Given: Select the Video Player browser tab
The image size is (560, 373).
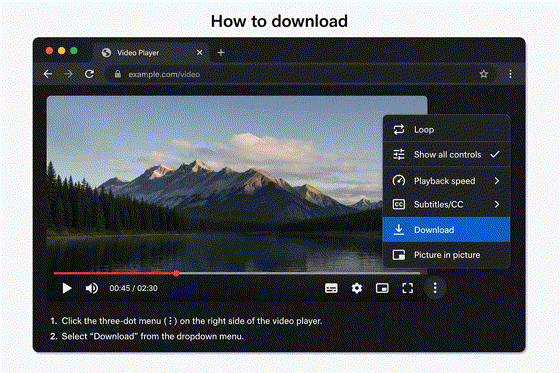Looking at the screenshot, I should 152,53.
